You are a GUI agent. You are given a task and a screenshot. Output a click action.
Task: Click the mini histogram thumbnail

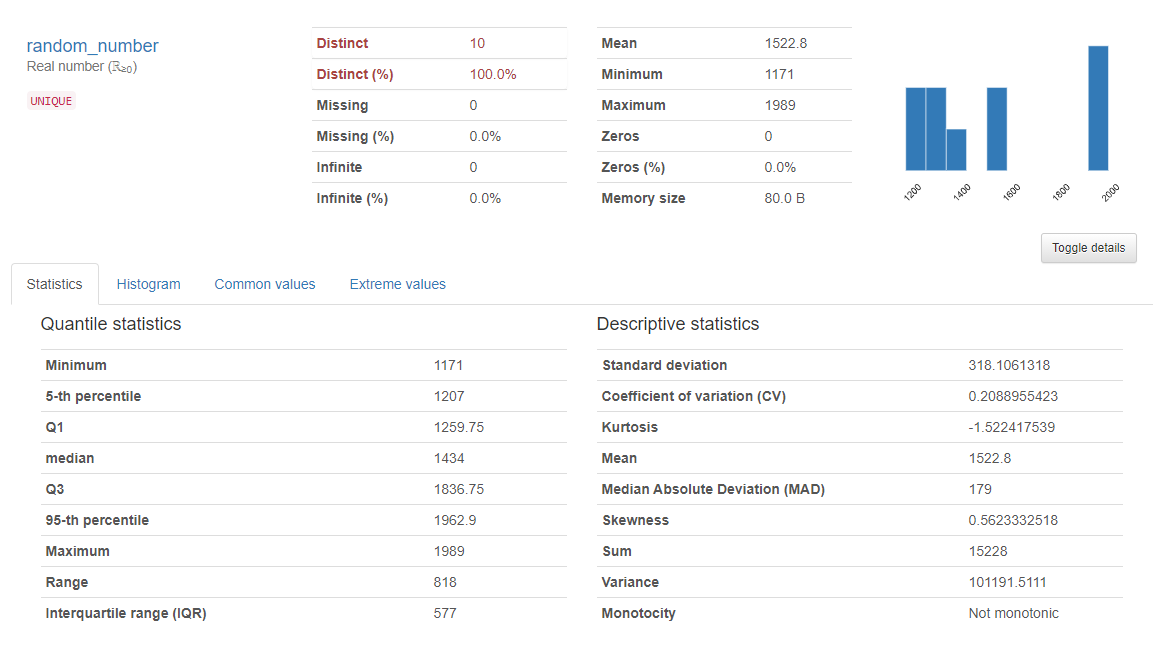(x=1010, y=122)
